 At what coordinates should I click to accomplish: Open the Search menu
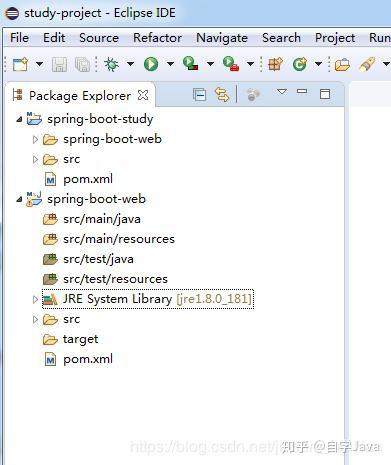(281, 38)
